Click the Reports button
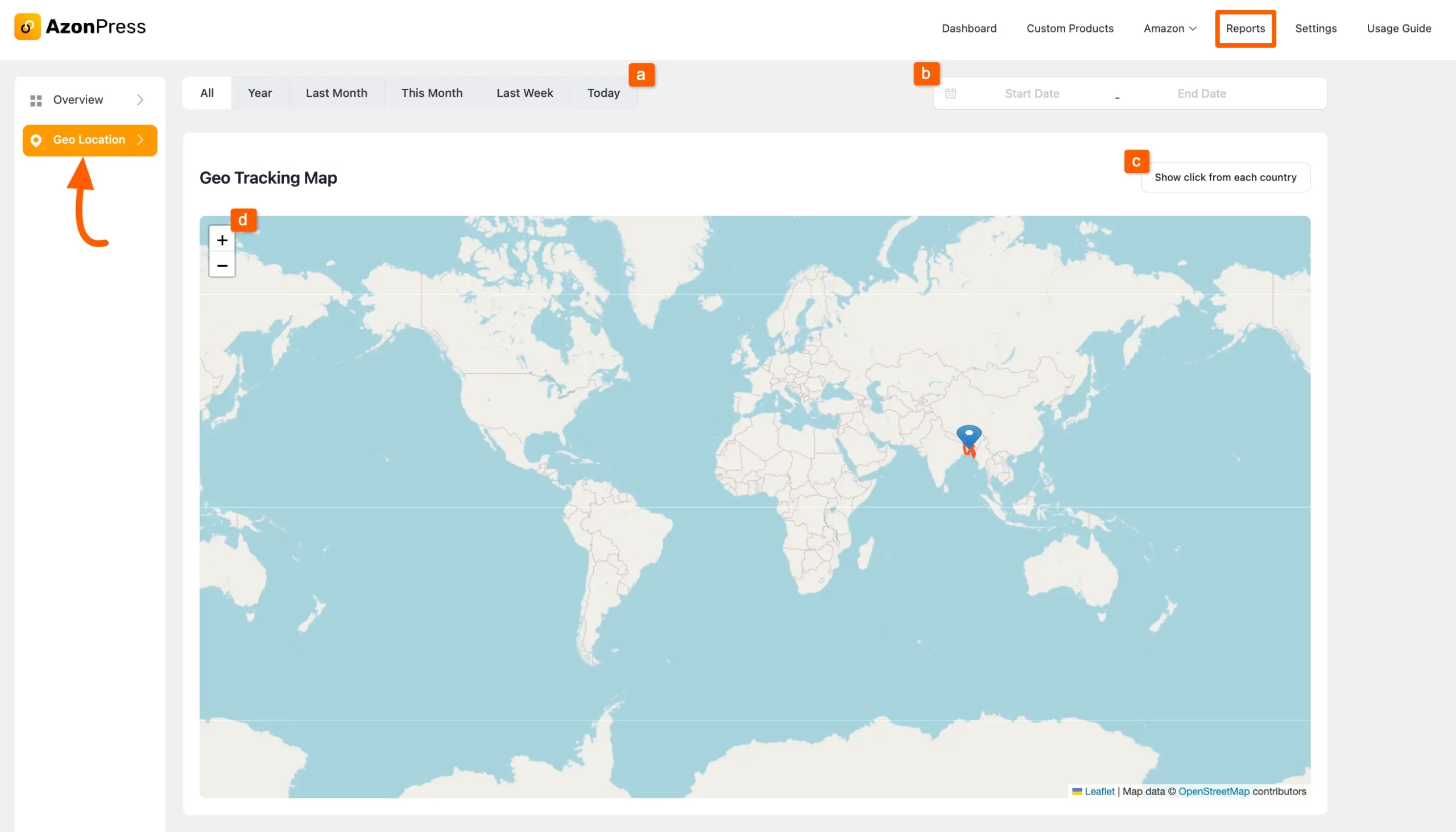This screenshot has width=1456, height=832. tap(1245, 28)
